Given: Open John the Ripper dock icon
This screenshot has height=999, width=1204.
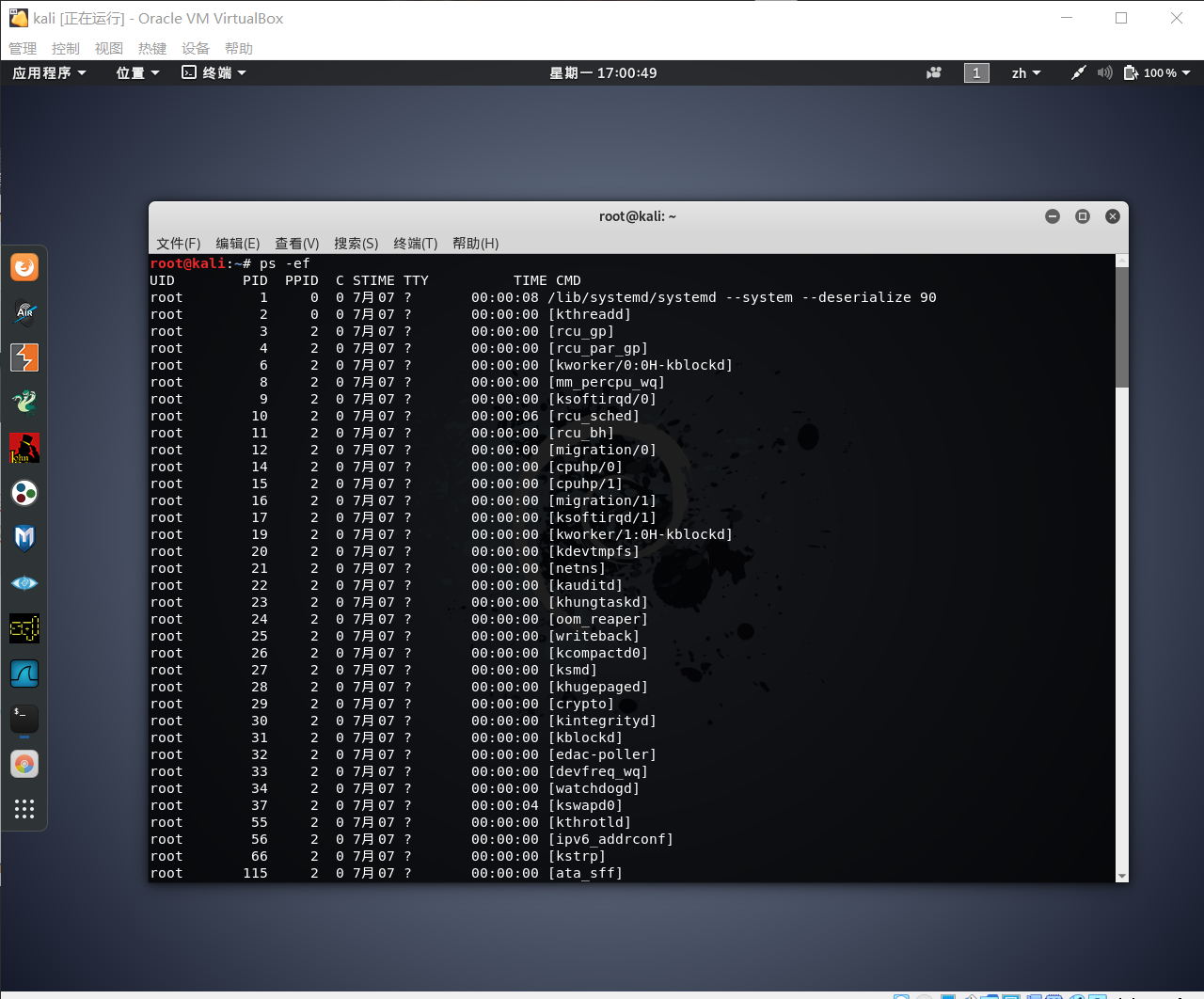Looking at the screenshot, I should [24, 448].
